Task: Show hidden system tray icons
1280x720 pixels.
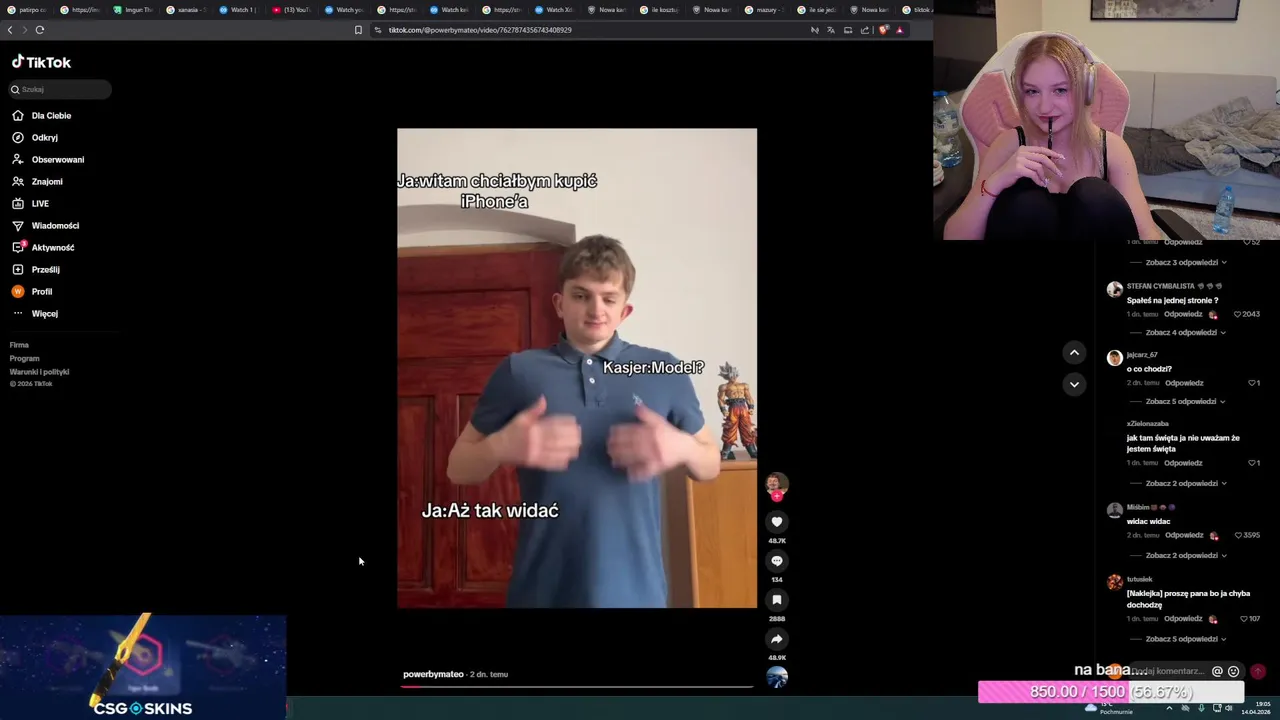Action: 1169,708
